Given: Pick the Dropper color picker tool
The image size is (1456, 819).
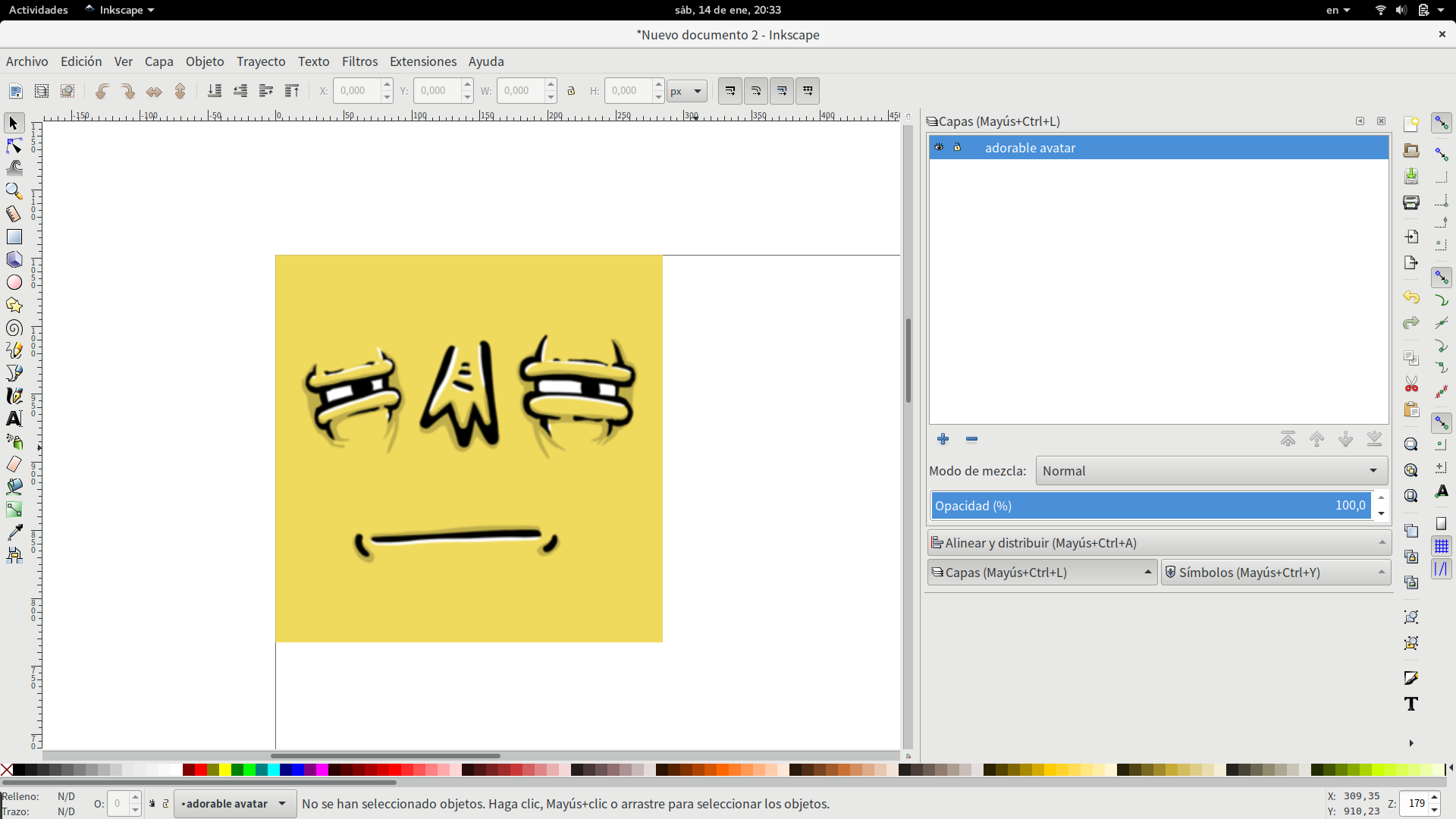Looking at the screenshot, I should pos(14,532).
